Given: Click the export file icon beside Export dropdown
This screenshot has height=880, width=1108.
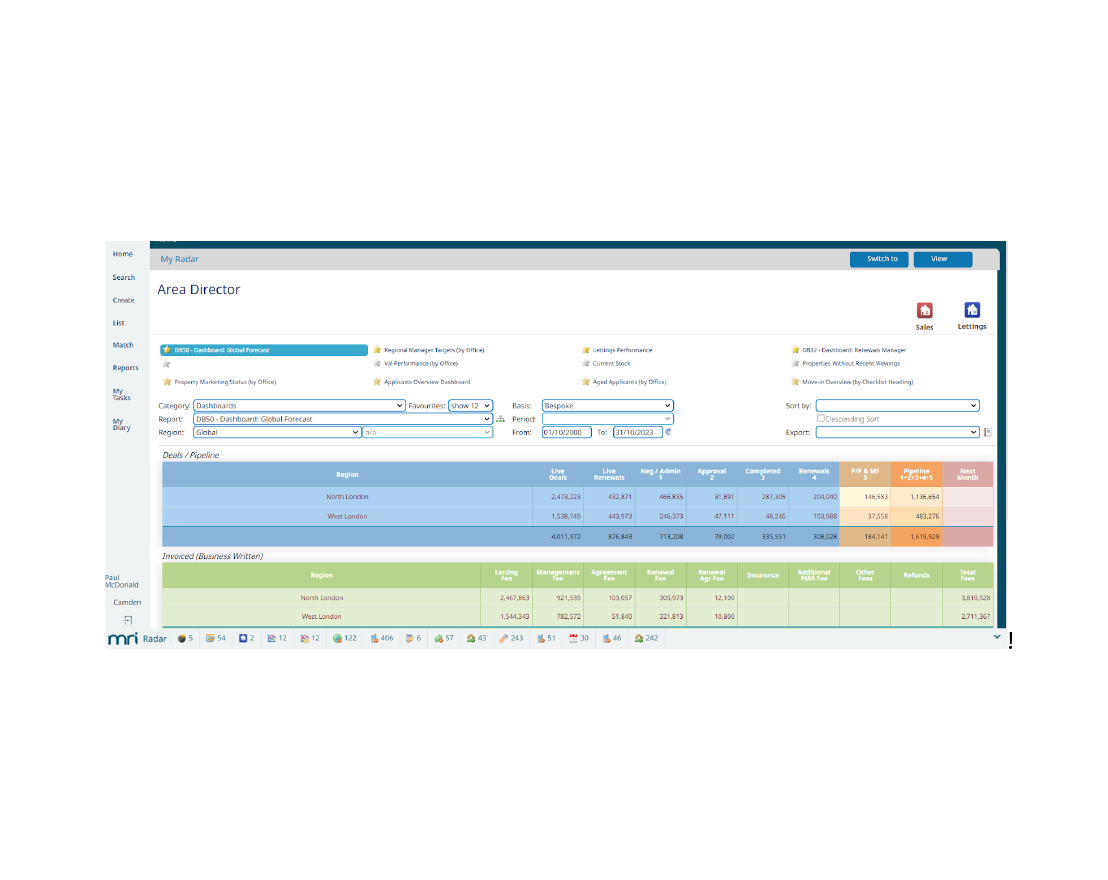Looking at the screenshot, I should point(986,431).
